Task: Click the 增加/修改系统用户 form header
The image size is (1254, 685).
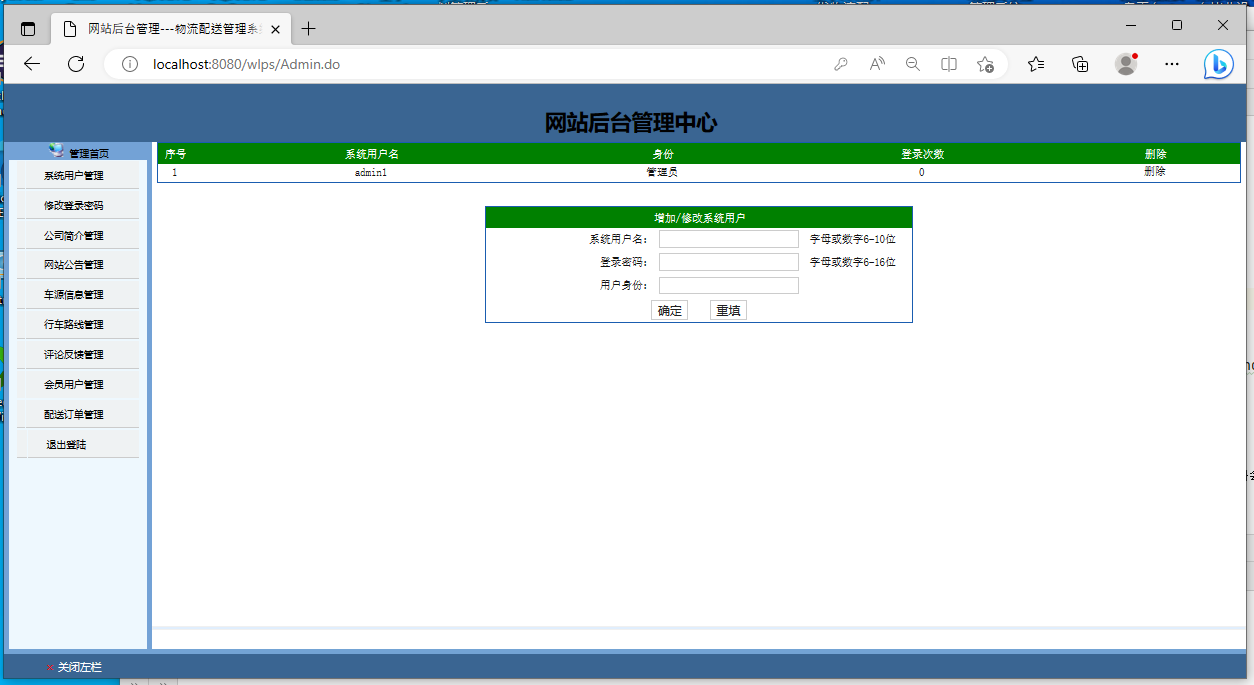Action: point(699,218)
